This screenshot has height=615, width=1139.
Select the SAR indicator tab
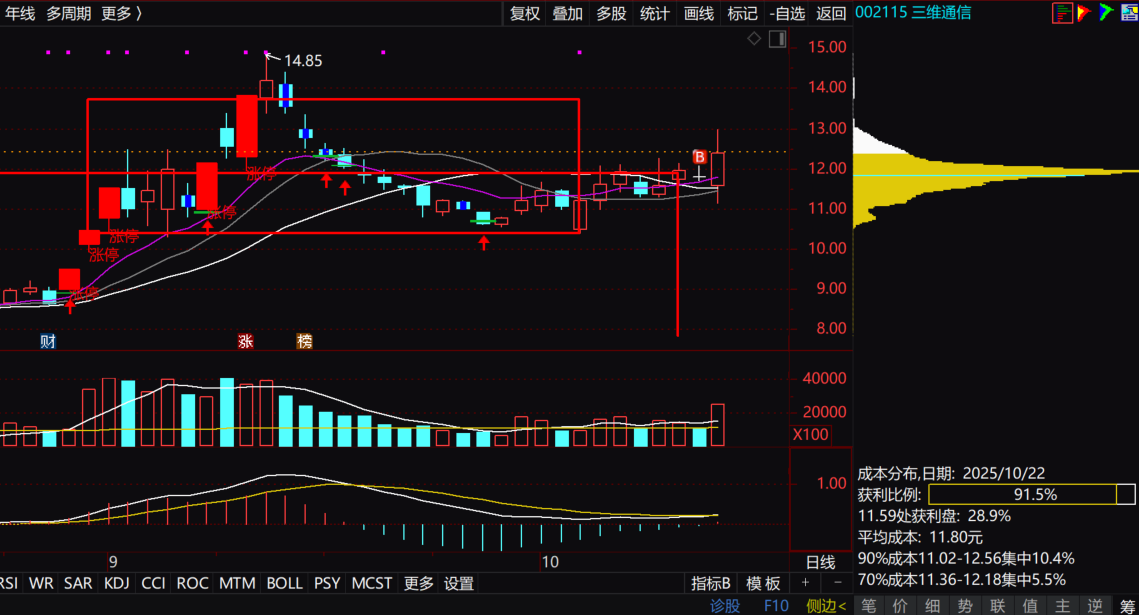(x=78, y=583)
